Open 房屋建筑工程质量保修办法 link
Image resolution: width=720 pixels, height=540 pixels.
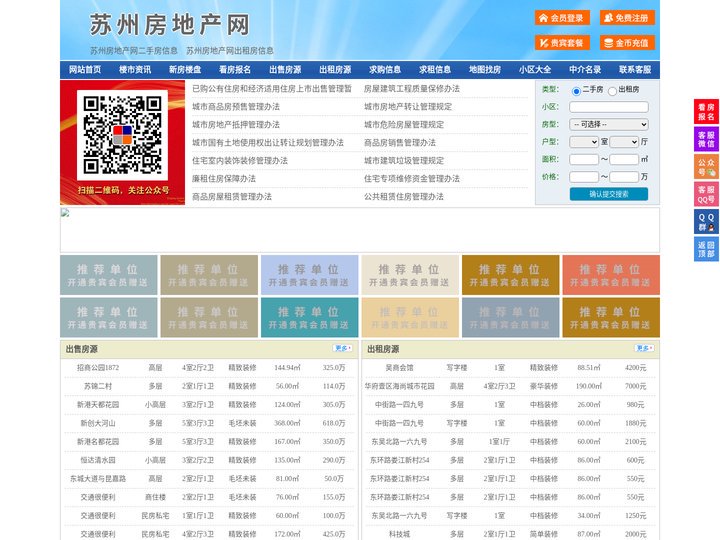coord(412,89)
